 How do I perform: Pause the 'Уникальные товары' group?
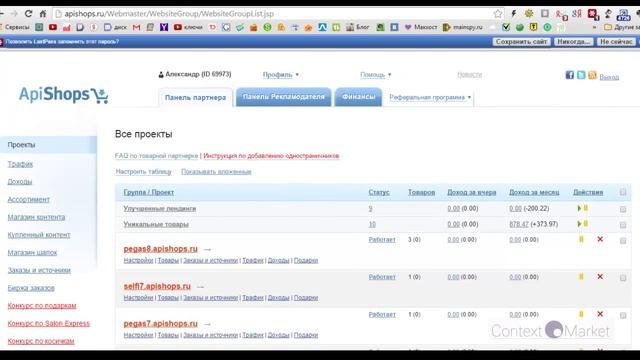(586, 224)
